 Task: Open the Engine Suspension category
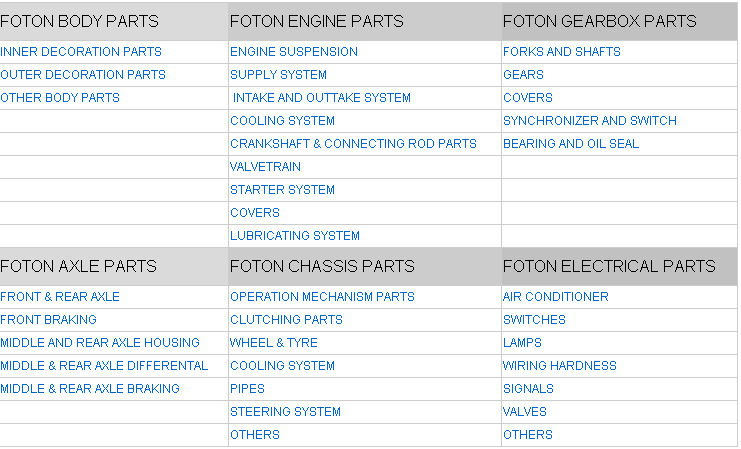click(x=294, y=52)
